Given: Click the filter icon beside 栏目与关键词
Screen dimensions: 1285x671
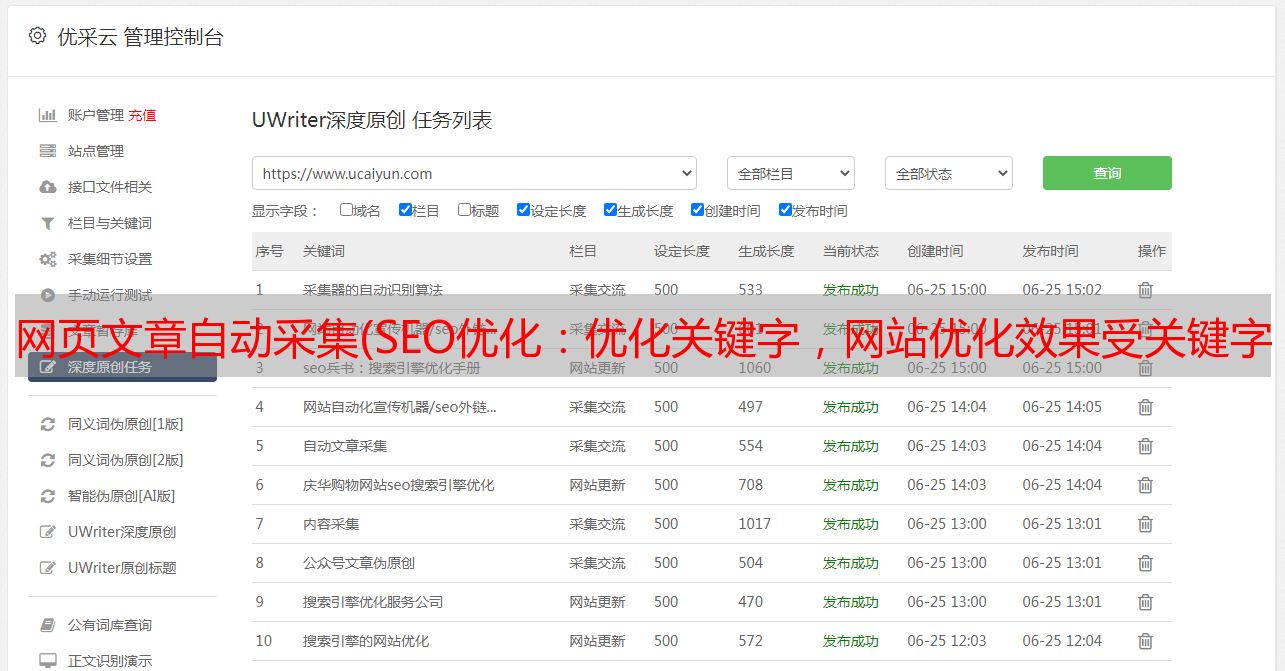Looking at the screenshot, I should [x=47, y=223].
